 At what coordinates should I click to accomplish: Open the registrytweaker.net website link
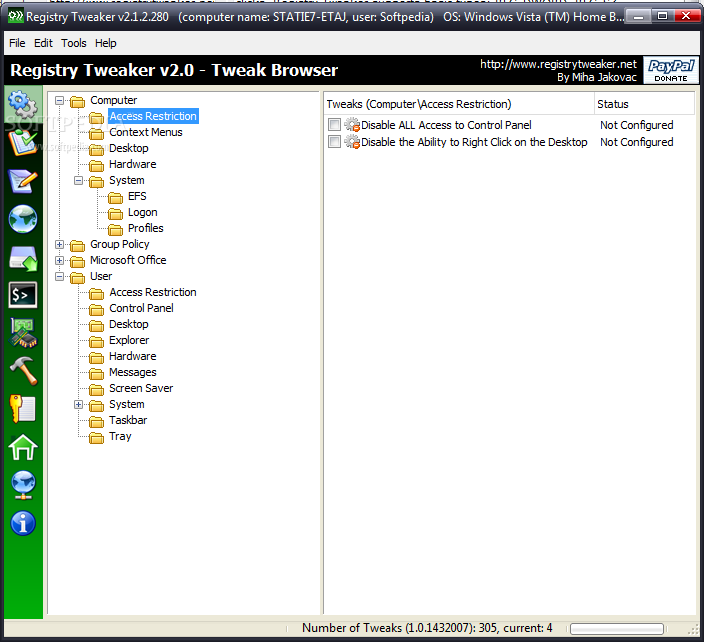coord(558,64)
